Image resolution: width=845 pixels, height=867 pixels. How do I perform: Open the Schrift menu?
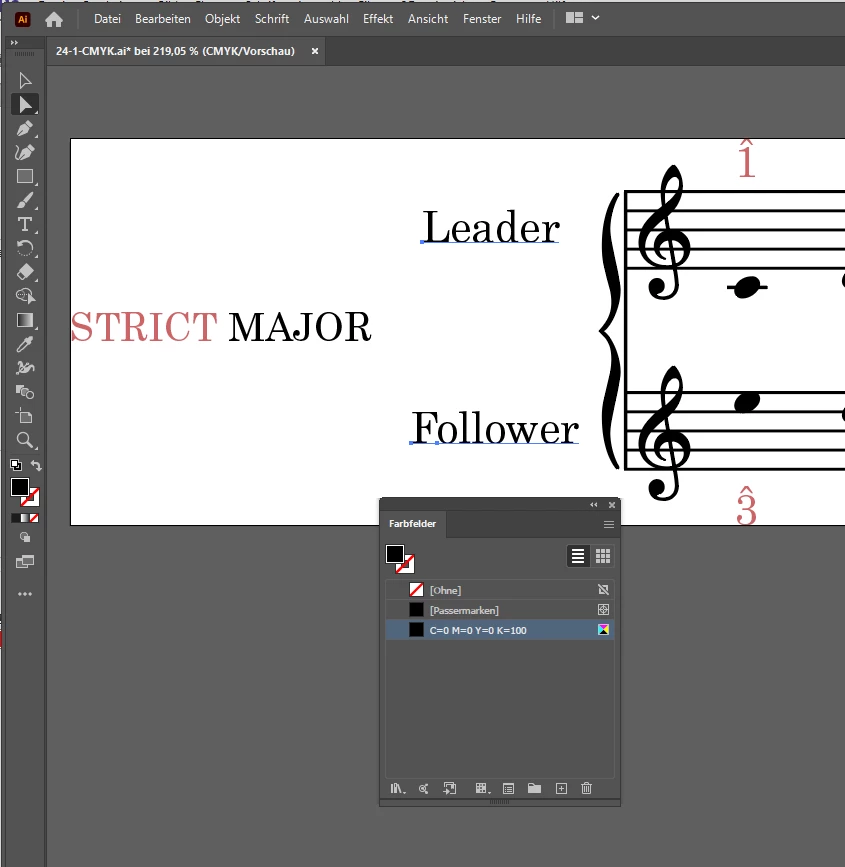pyautogui.click(x=272, y=19)
